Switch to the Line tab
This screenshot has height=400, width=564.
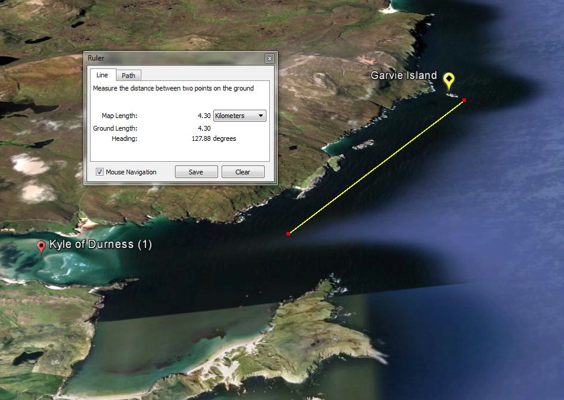pyautogui.click(x=103, y=75)
